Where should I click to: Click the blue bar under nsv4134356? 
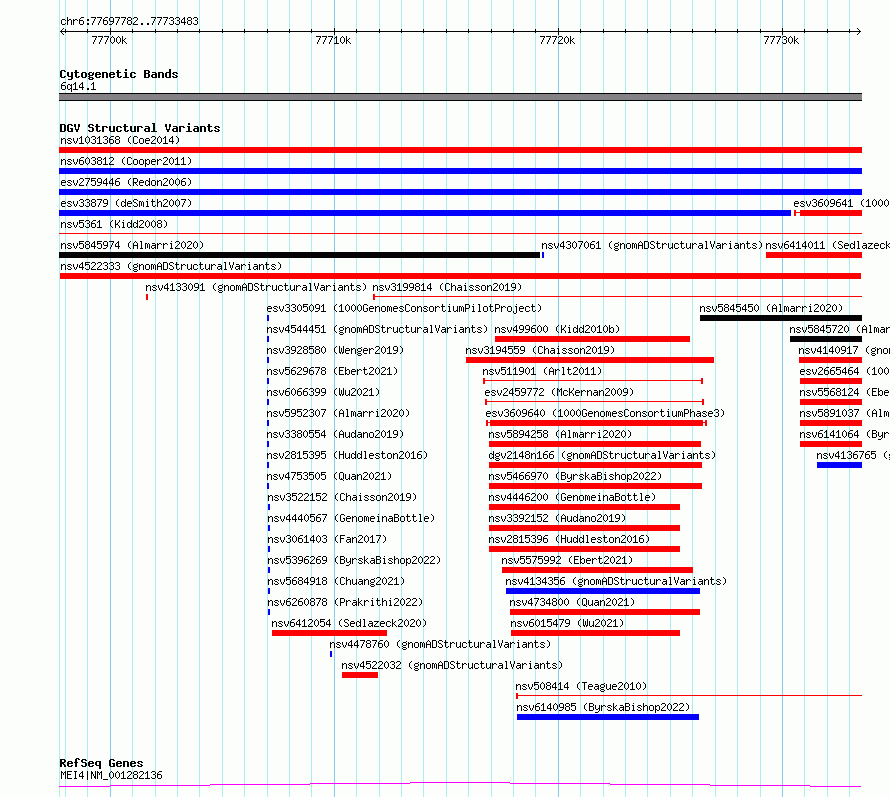603,591
